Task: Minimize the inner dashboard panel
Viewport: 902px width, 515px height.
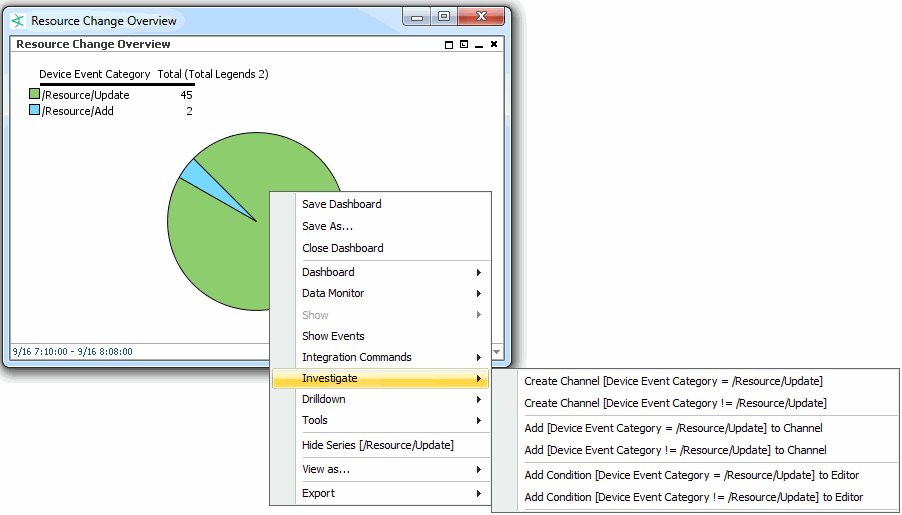Action: [x=479, y=45]
